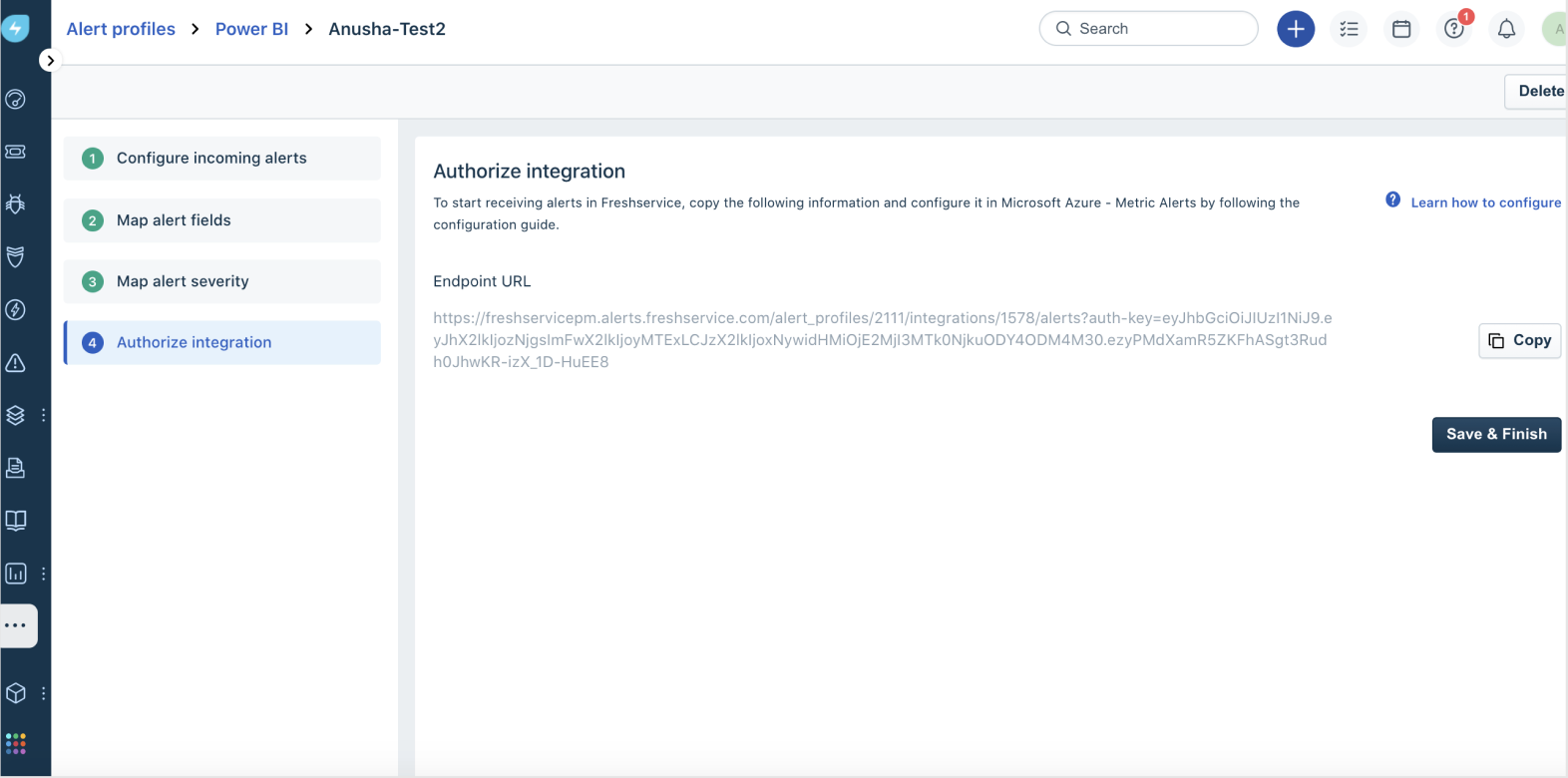The height and width of the screenshot is (778, 1568).
Task: Copy the endpoint URL
Action: click(1519, 340)
